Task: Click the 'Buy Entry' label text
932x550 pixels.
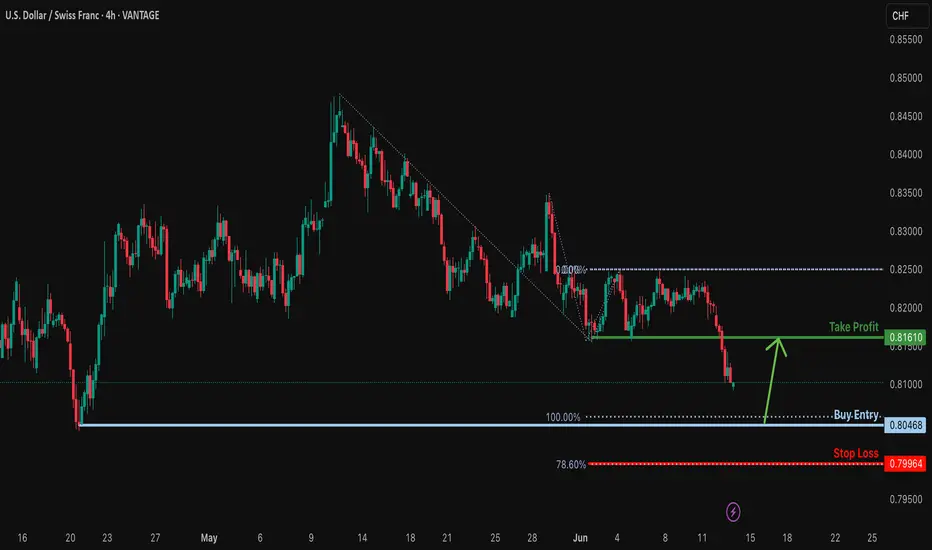Action: point(856,415)
